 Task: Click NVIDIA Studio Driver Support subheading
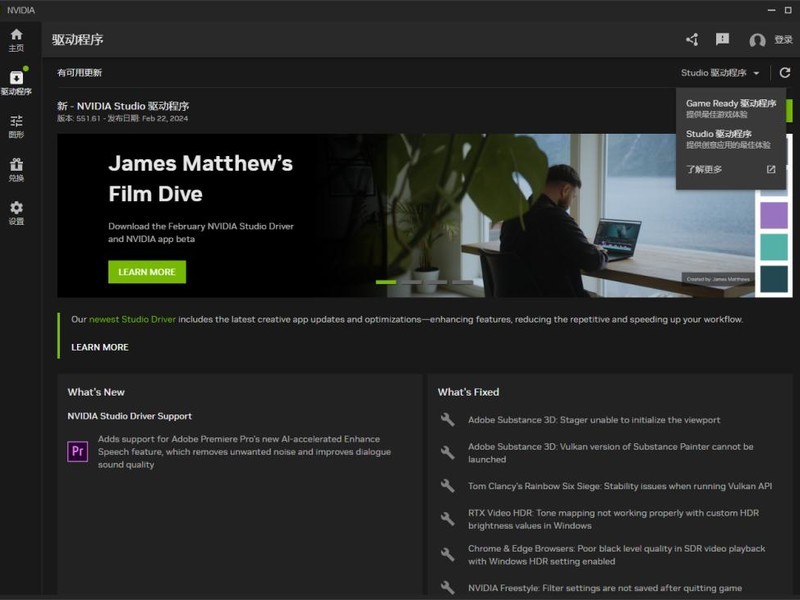[x=130, y=416]
